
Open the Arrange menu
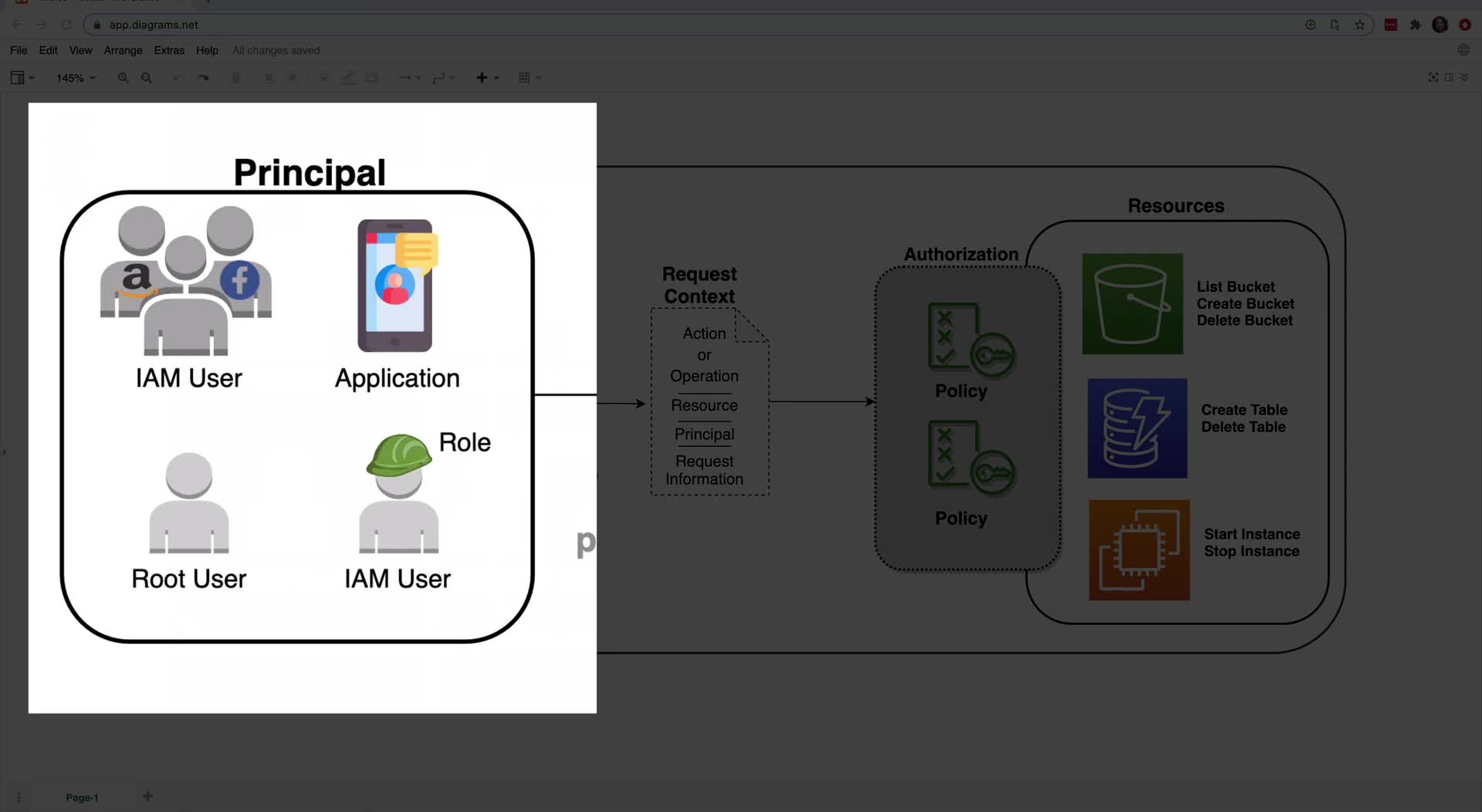[x=123, y=50]
